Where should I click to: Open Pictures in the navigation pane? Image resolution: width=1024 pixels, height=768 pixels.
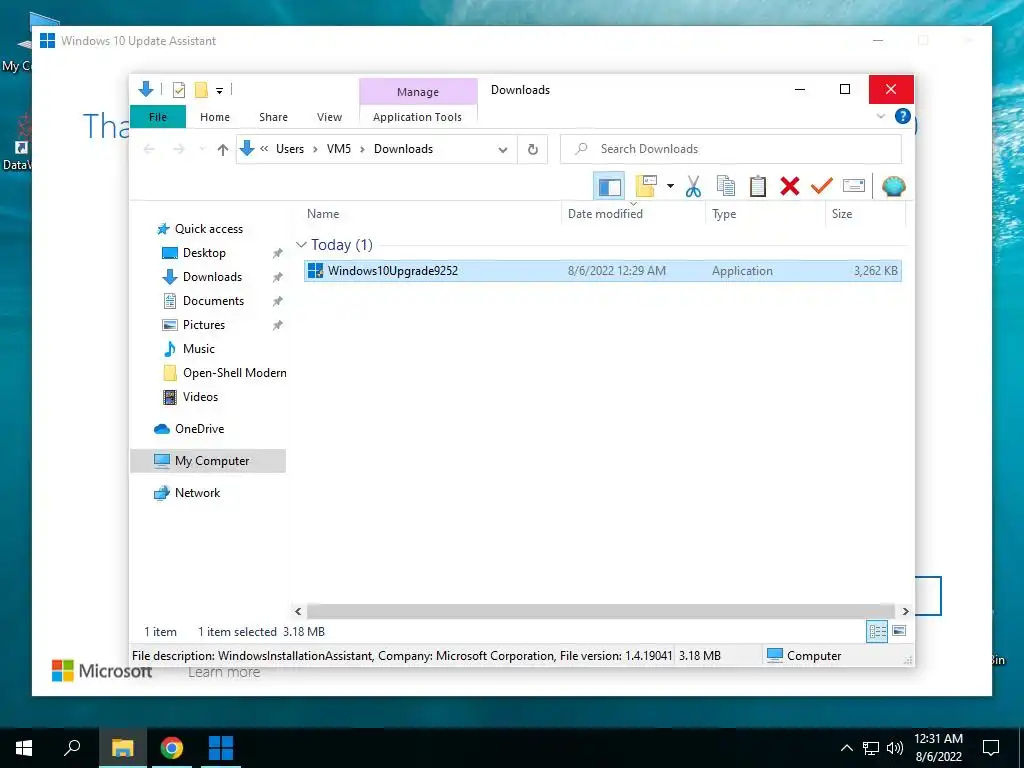pyautogui.click(x=204, y=325)
